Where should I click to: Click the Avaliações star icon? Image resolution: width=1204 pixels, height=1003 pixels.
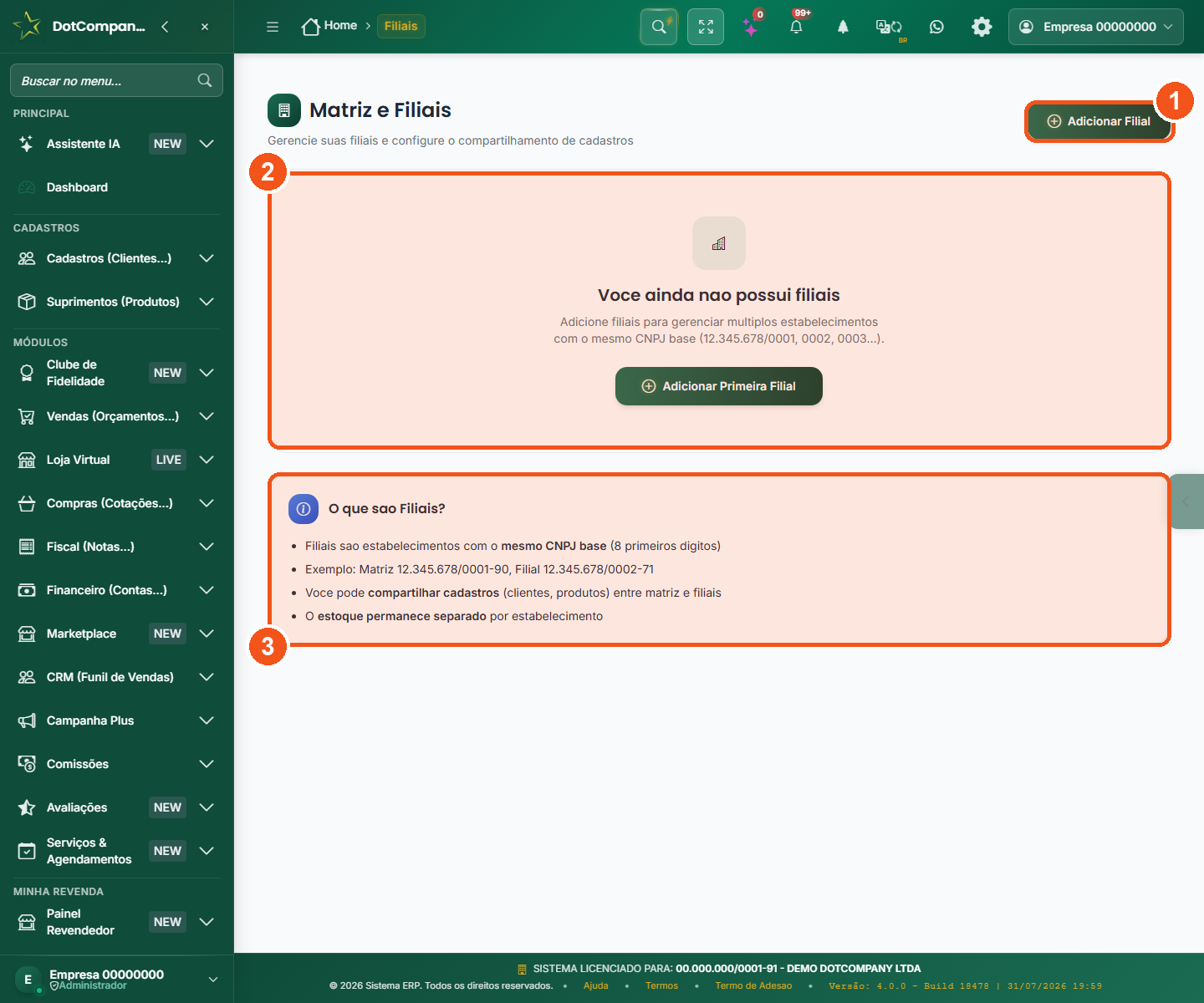tap(27, 807)
